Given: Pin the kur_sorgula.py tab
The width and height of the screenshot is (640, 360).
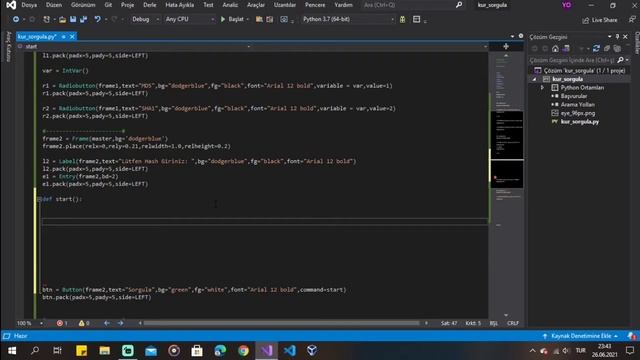Looking at the screenshot, I should (x=64, y=37).
